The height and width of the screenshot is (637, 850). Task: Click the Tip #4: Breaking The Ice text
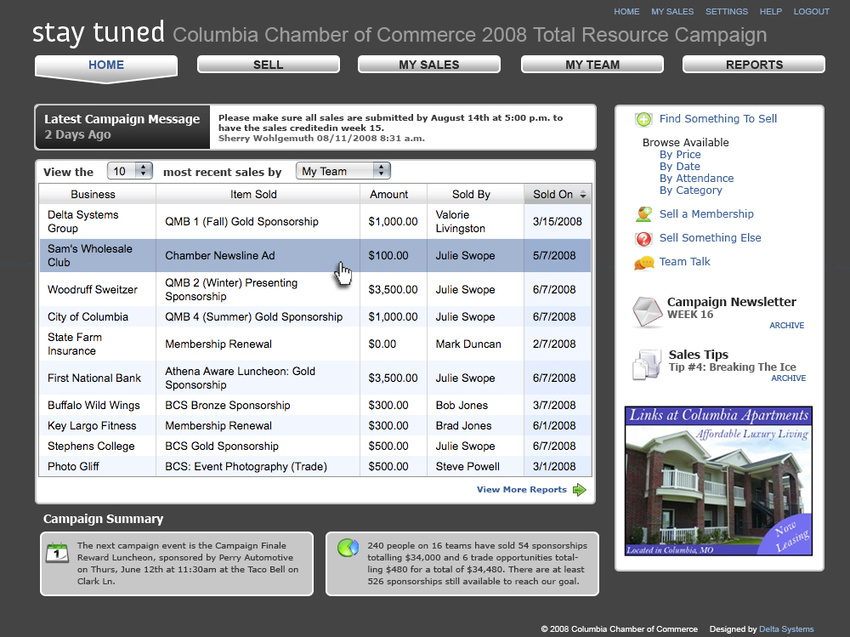pyautogui.click(x=732, y=367)
